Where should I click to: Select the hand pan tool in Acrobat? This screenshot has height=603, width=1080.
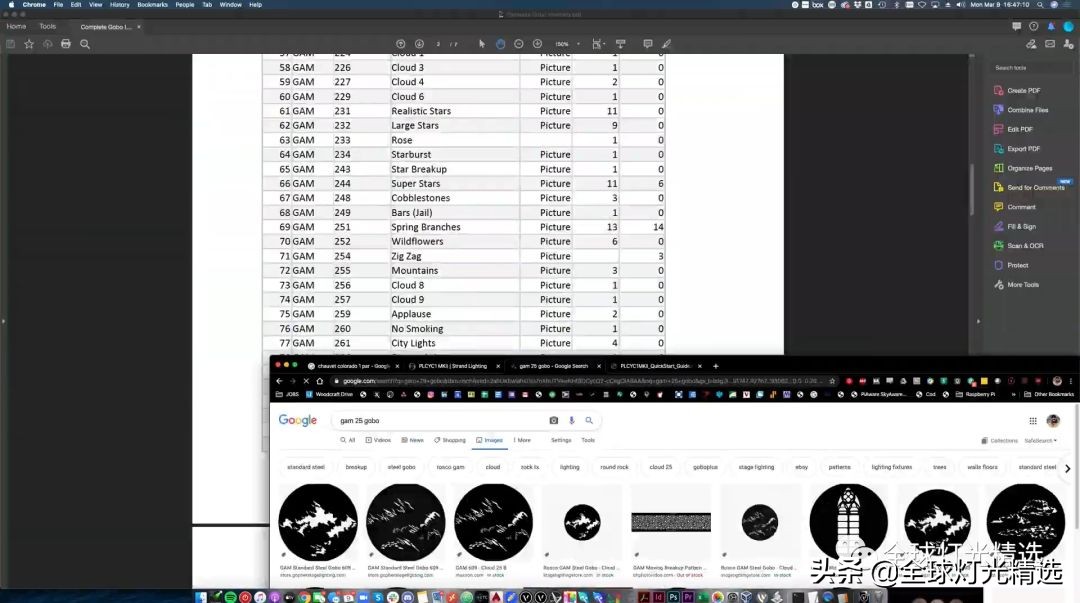pyautogui.click(x=500, y=43)
